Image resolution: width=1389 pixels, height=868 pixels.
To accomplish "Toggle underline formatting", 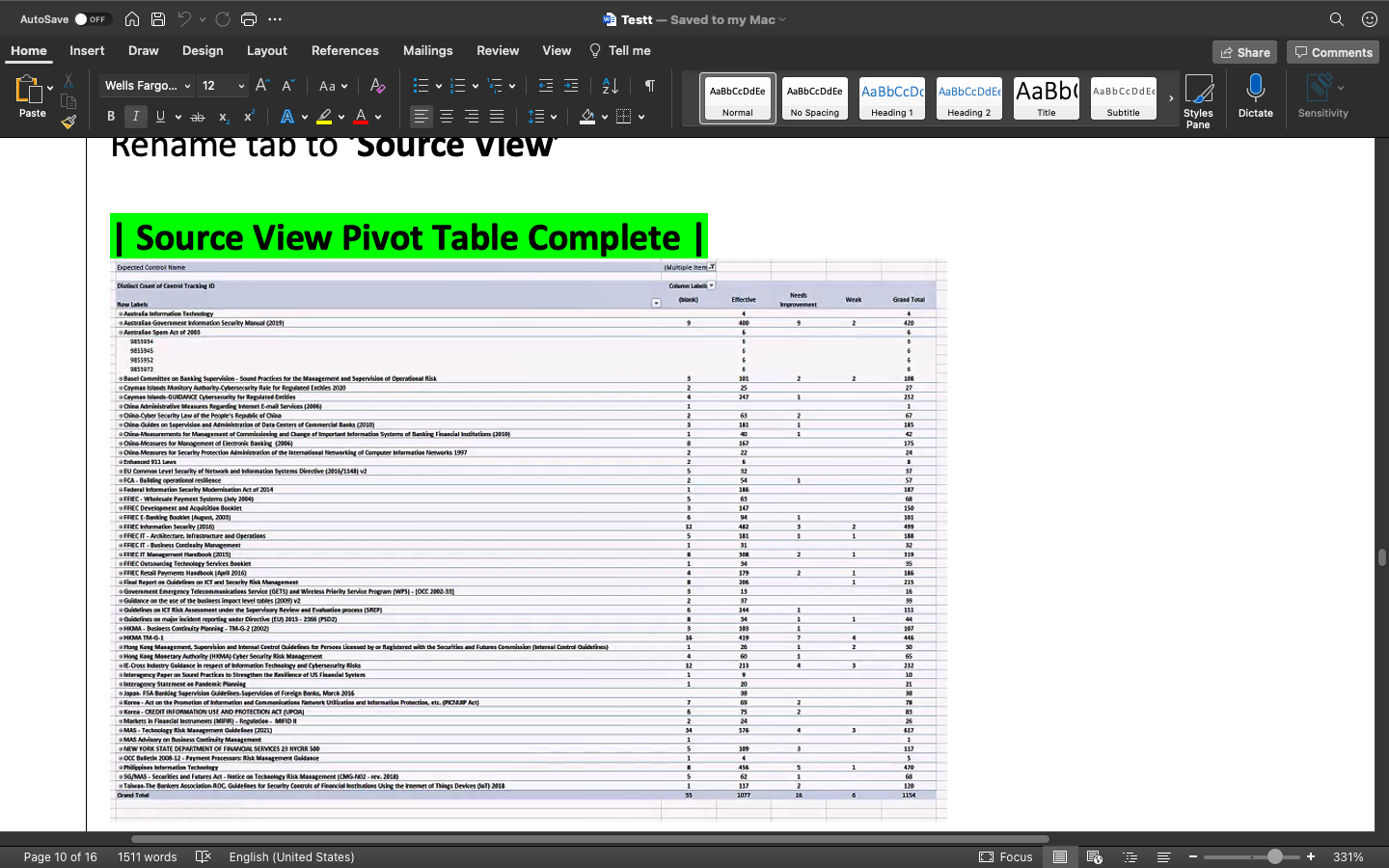I will (160, 117).
